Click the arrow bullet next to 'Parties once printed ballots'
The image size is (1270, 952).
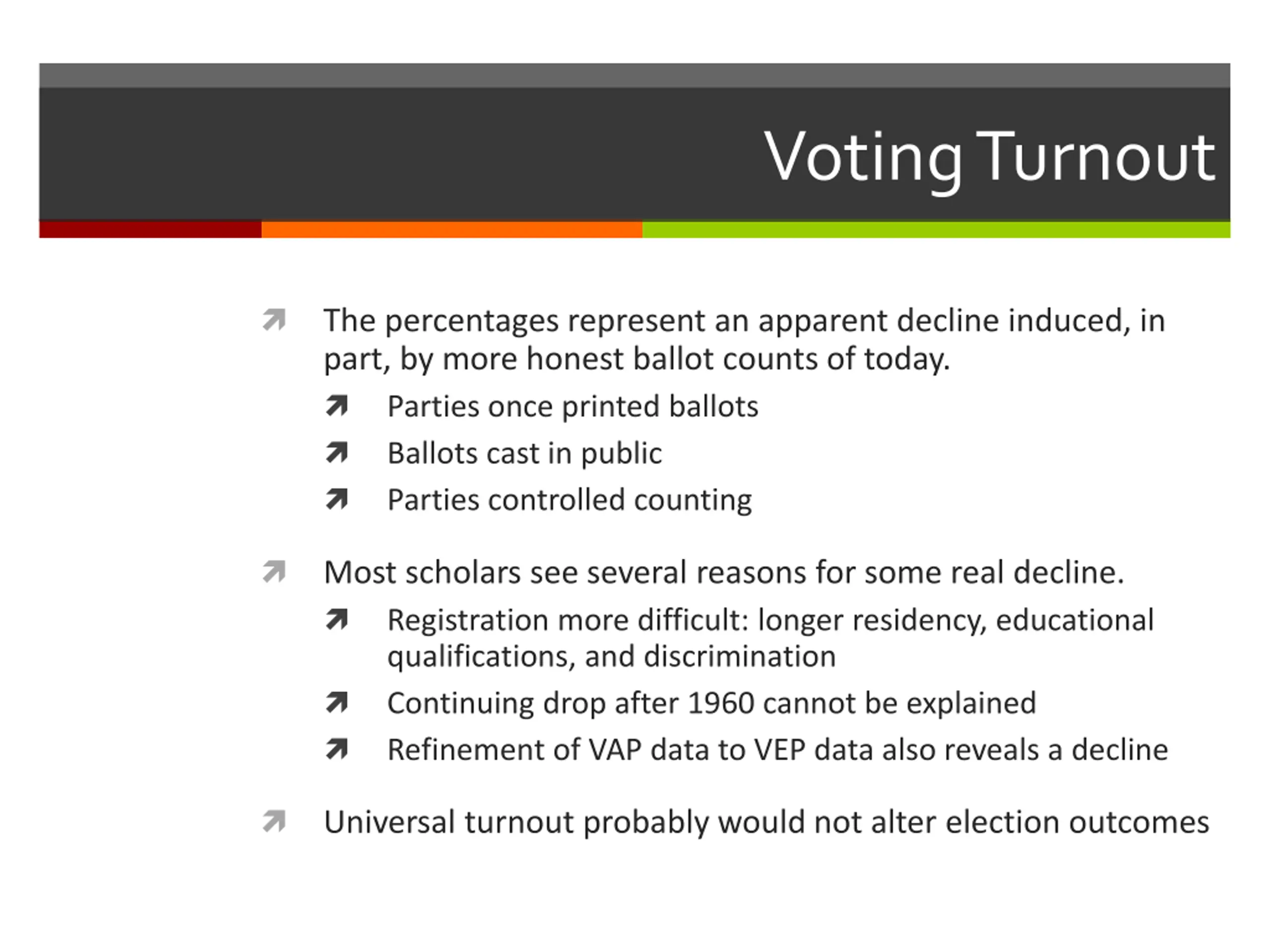tap(337, 405)
